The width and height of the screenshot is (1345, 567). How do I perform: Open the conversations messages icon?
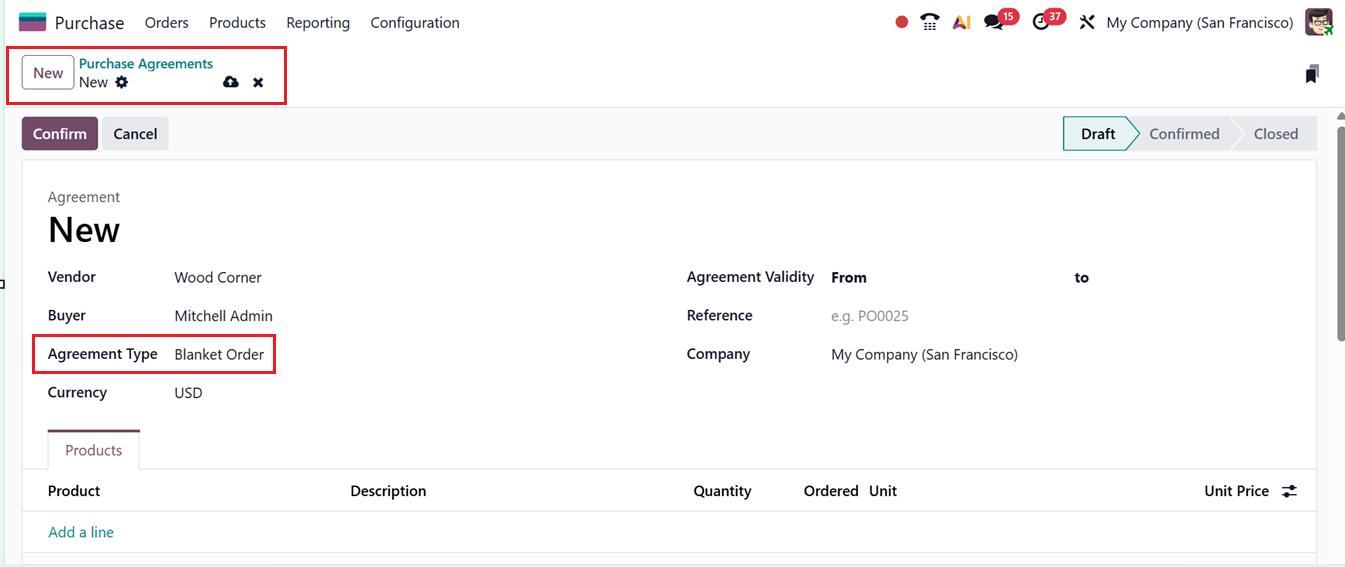pos(993,22)
